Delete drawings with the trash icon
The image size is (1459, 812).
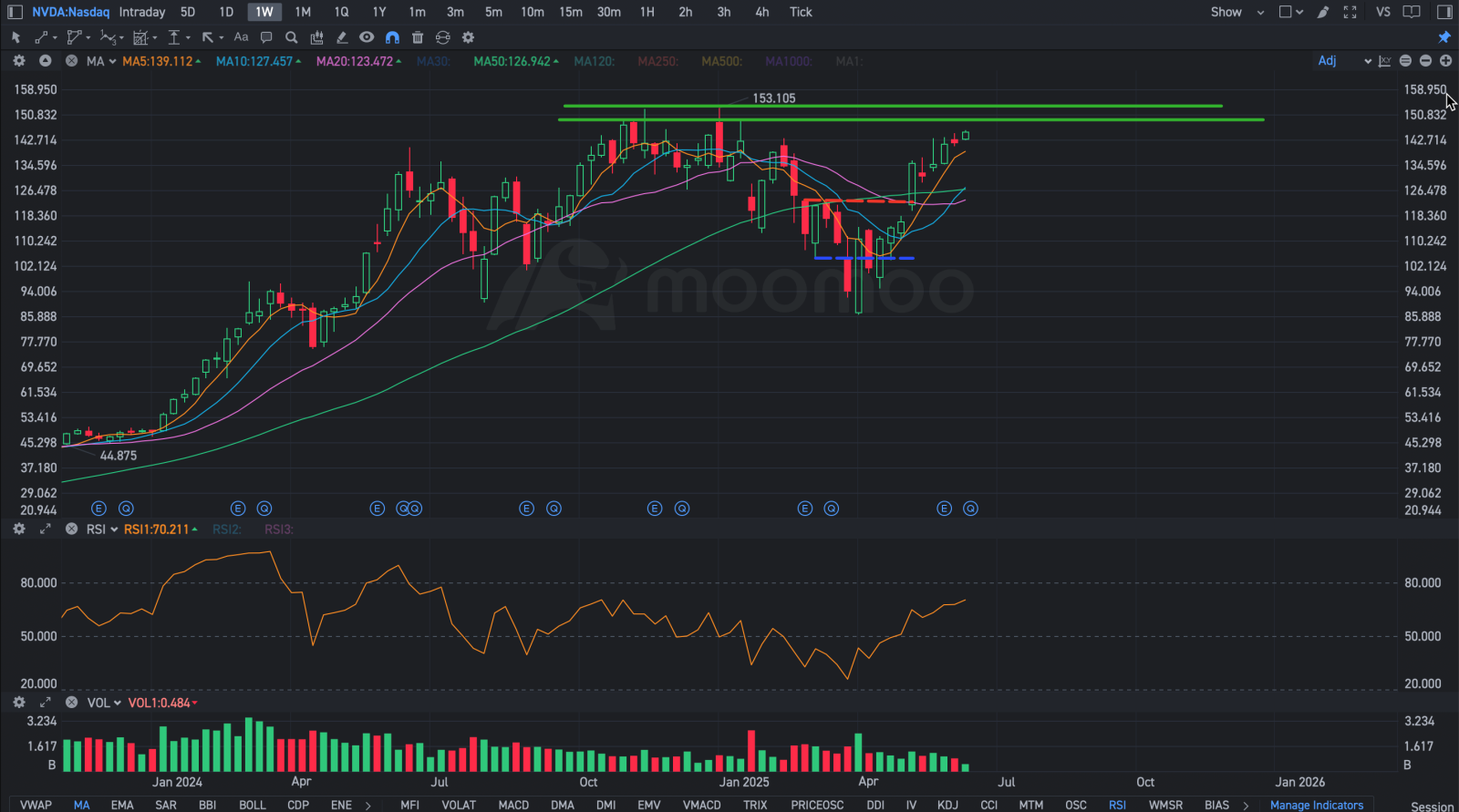[418, 37]
